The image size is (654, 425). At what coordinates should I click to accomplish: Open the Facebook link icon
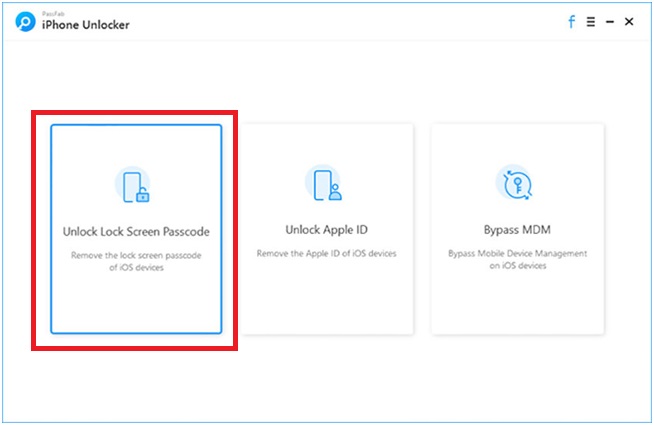pos(571,22)
